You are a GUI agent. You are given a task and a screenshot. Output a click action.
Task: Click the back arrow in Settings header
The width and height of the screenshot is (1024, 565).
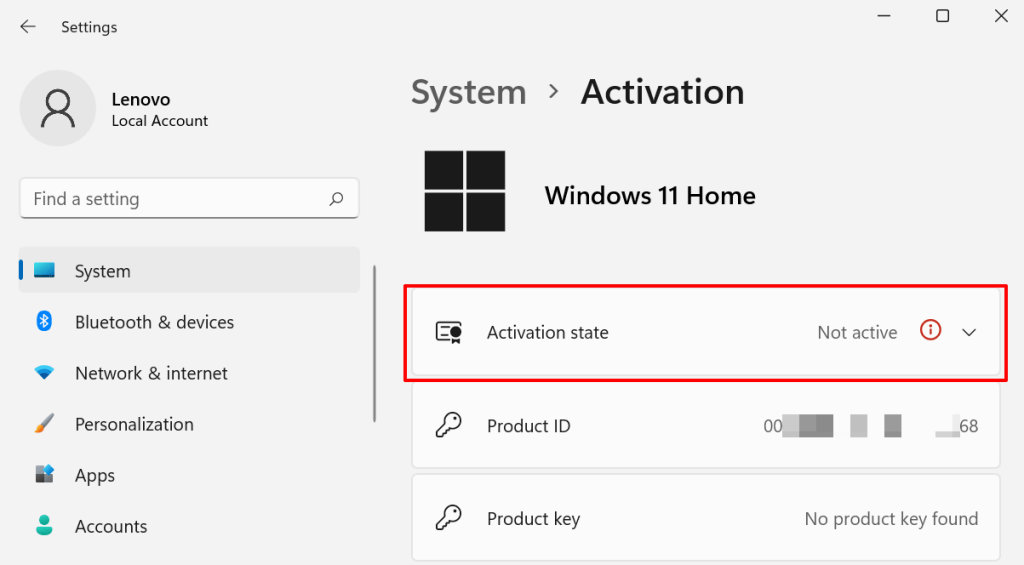point(28,27)
